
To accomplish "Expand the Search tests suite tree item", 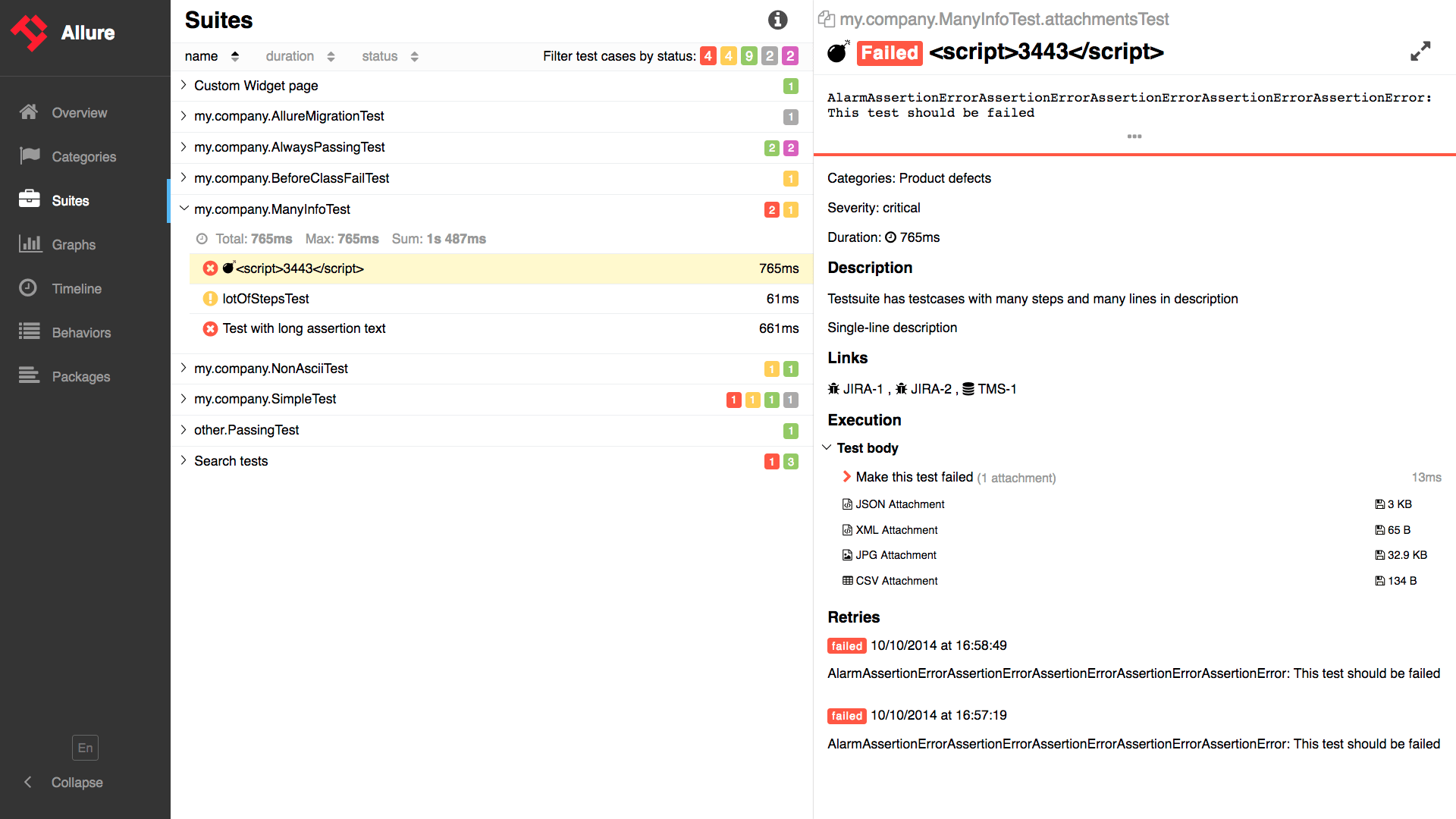I will 183,461.
